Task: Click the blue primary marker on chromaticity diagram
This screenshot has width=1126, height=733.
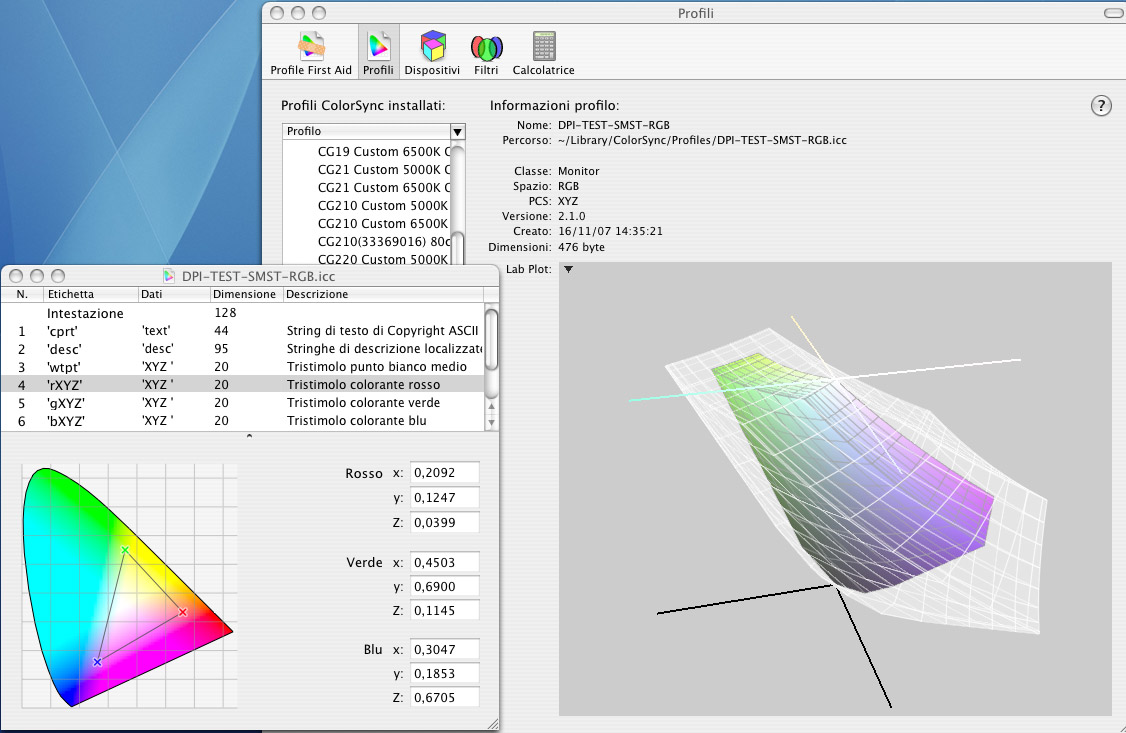Action: tap(98, 662)
